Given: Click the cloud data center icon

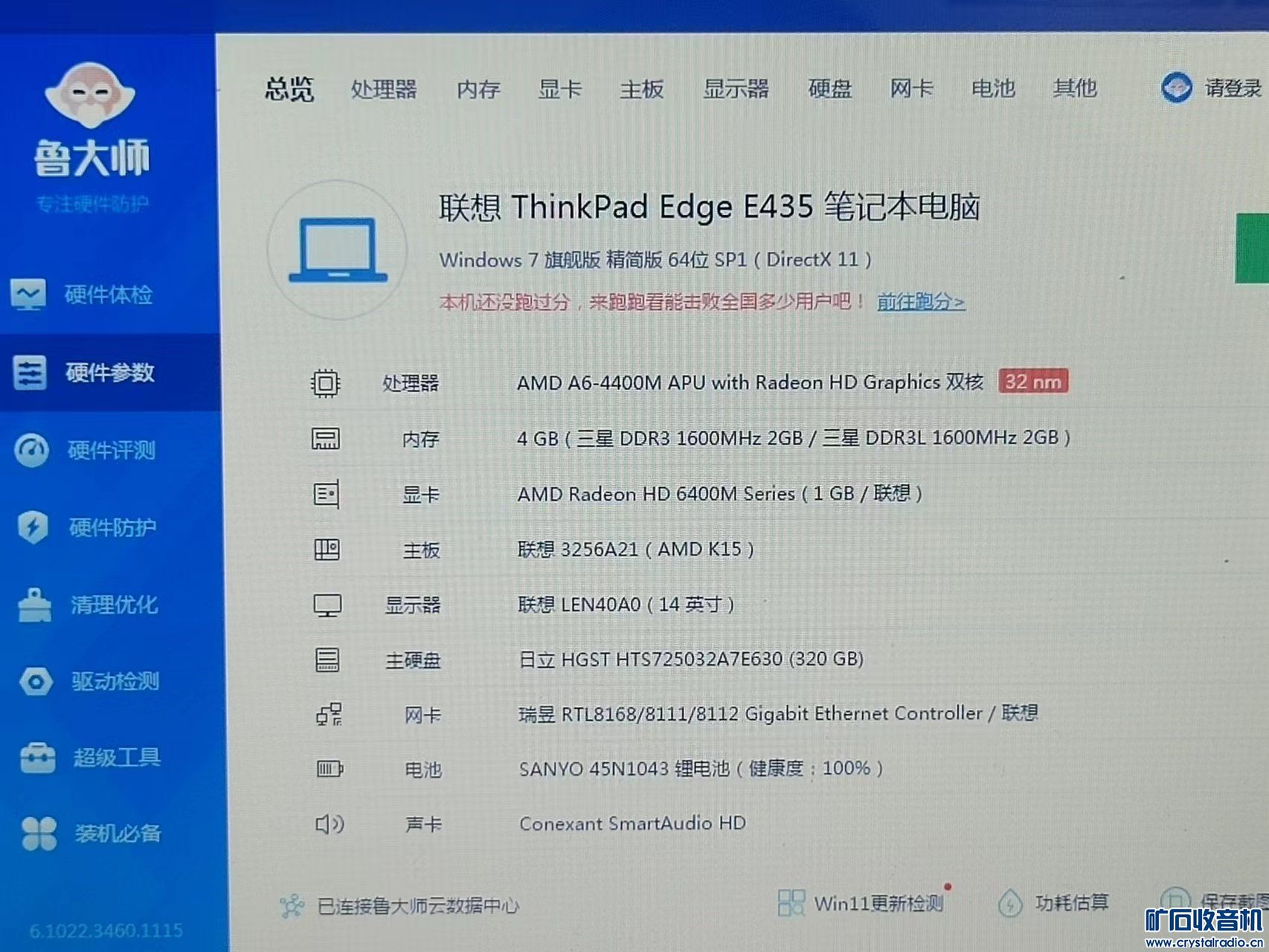Looking at the screenshot, I should [x=292, y=905].
